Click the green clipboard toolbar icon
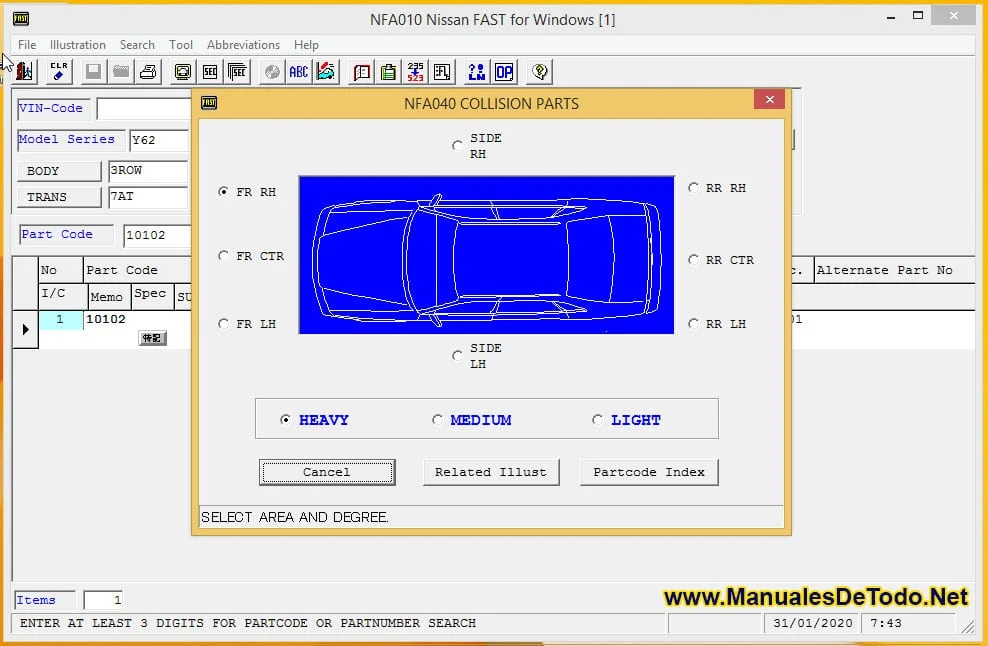 pos(389,72)
